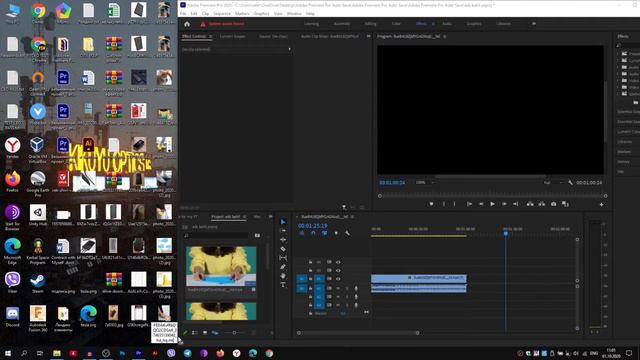Click Go to Out point button

(x=516, y=204)
